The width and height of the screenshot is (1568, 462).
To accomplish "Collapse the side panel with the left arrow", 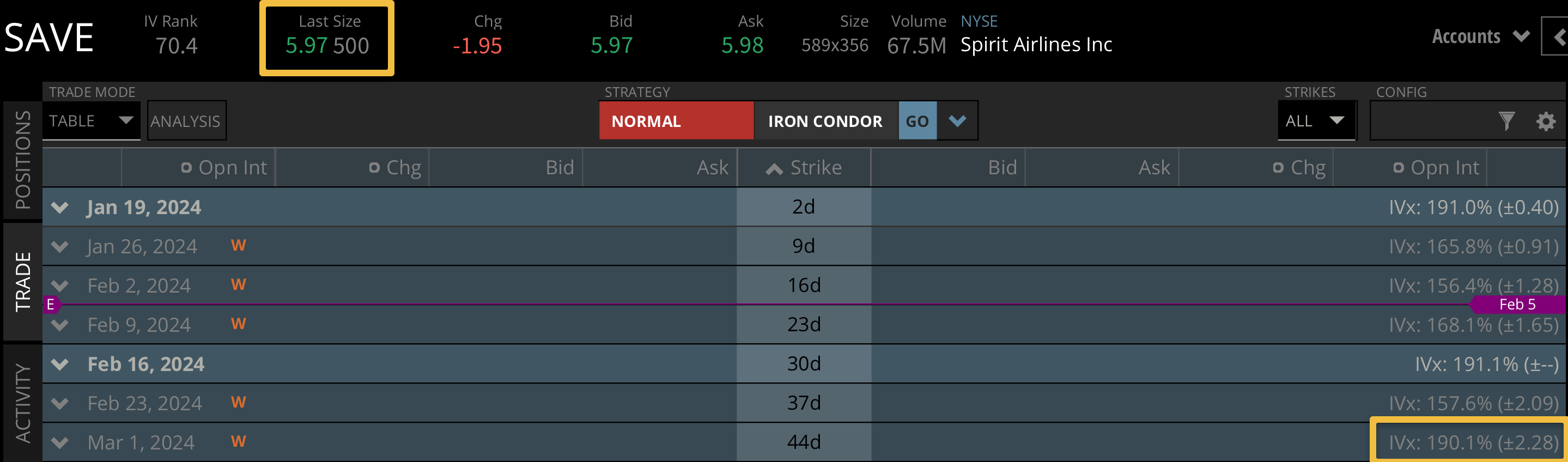I will pyautogui.click(x=1558, y=37).
